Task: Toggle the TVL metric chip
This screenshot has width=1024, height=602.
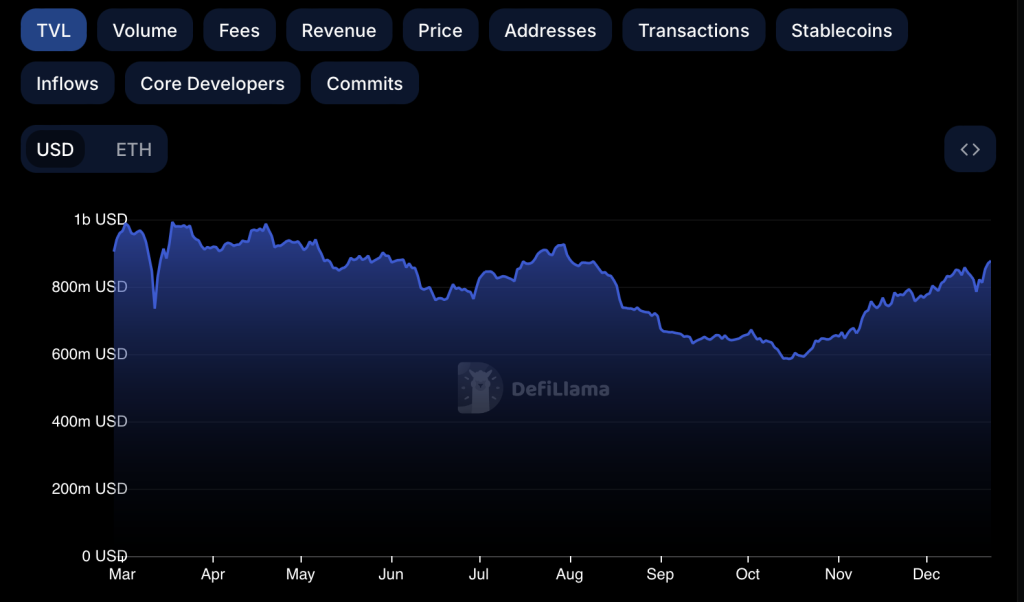Action: click(54, 30)
